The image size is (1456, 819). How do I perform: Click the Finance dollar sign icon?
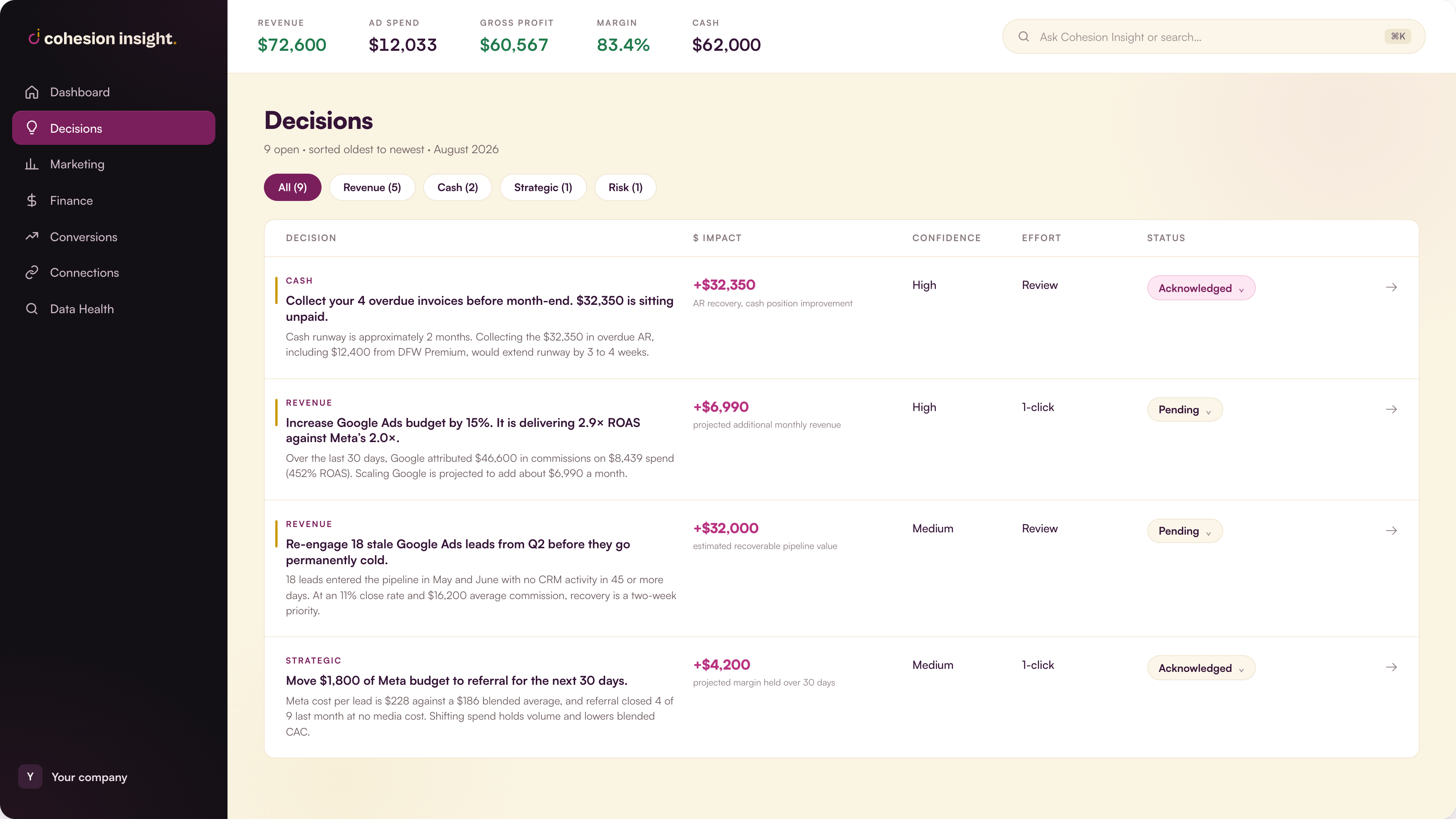31,200
